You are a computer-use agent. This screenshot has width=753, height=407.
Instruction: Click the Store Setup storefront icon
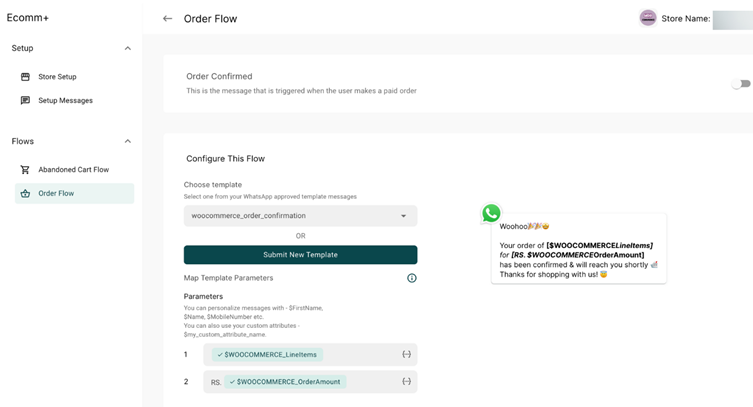point(25,77)
